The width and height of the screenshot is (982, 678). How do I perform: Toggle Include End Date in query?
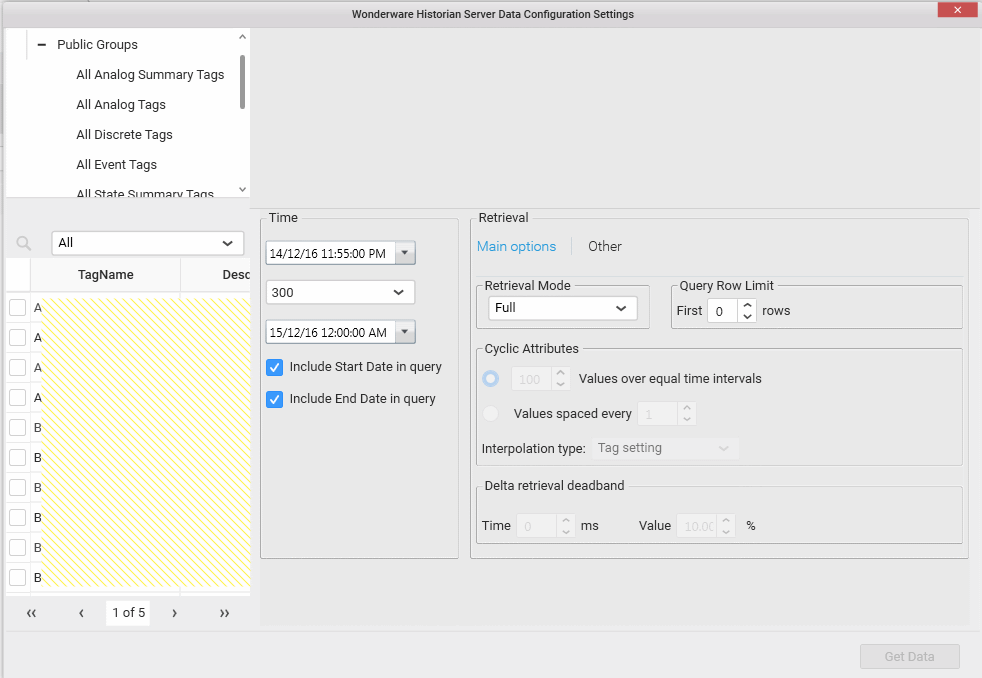point(274,399)
